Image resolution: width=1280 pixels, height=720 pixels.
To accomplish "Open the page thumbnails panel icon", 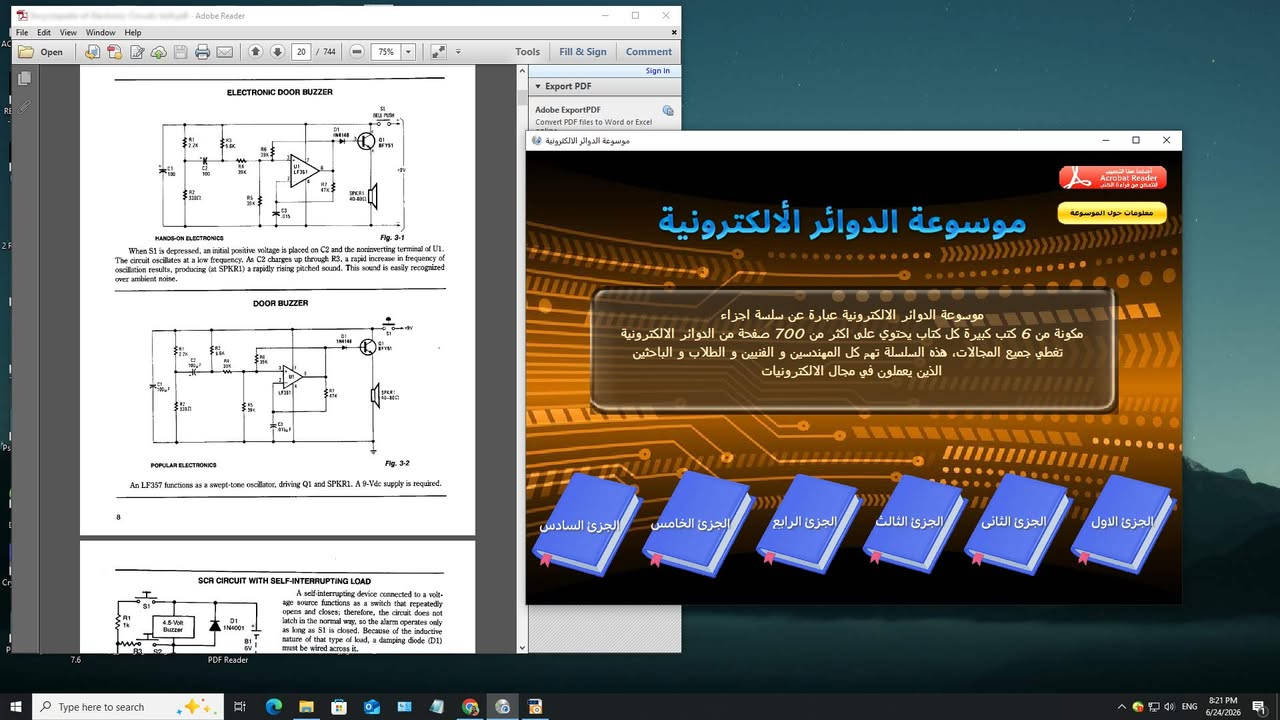I will click(24, 78).
